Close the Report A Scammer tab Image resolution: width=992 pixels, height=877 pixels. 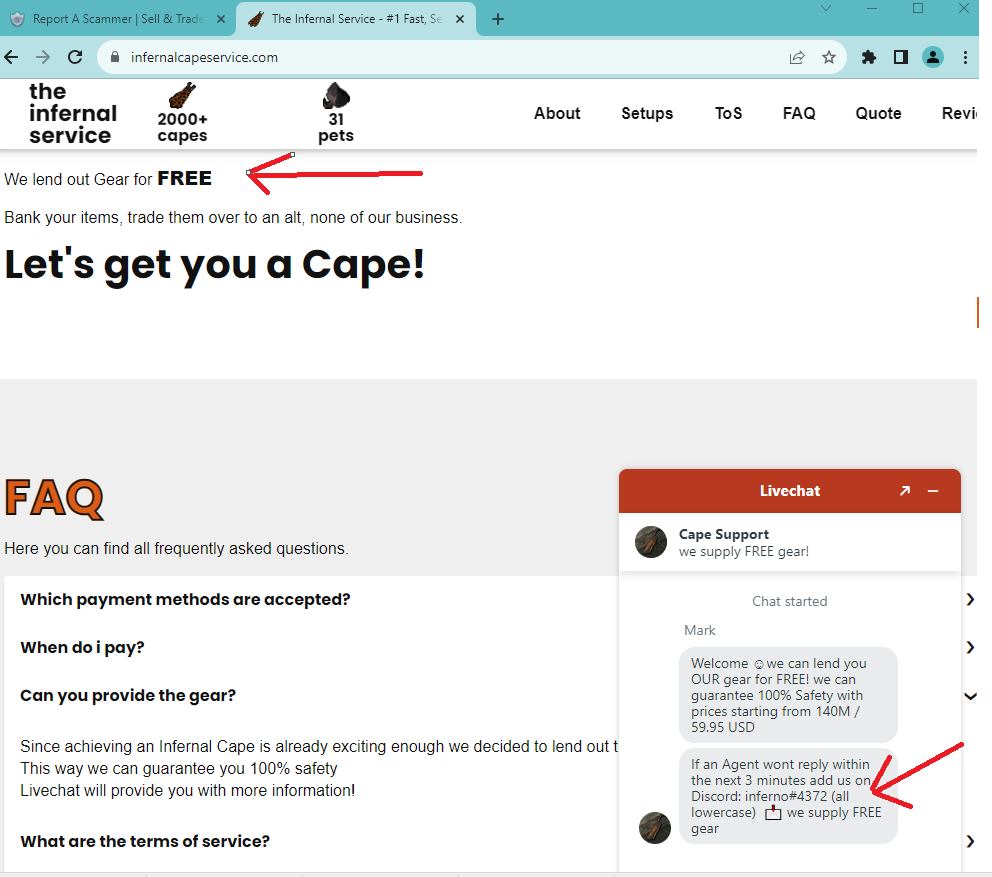[221, 19]
